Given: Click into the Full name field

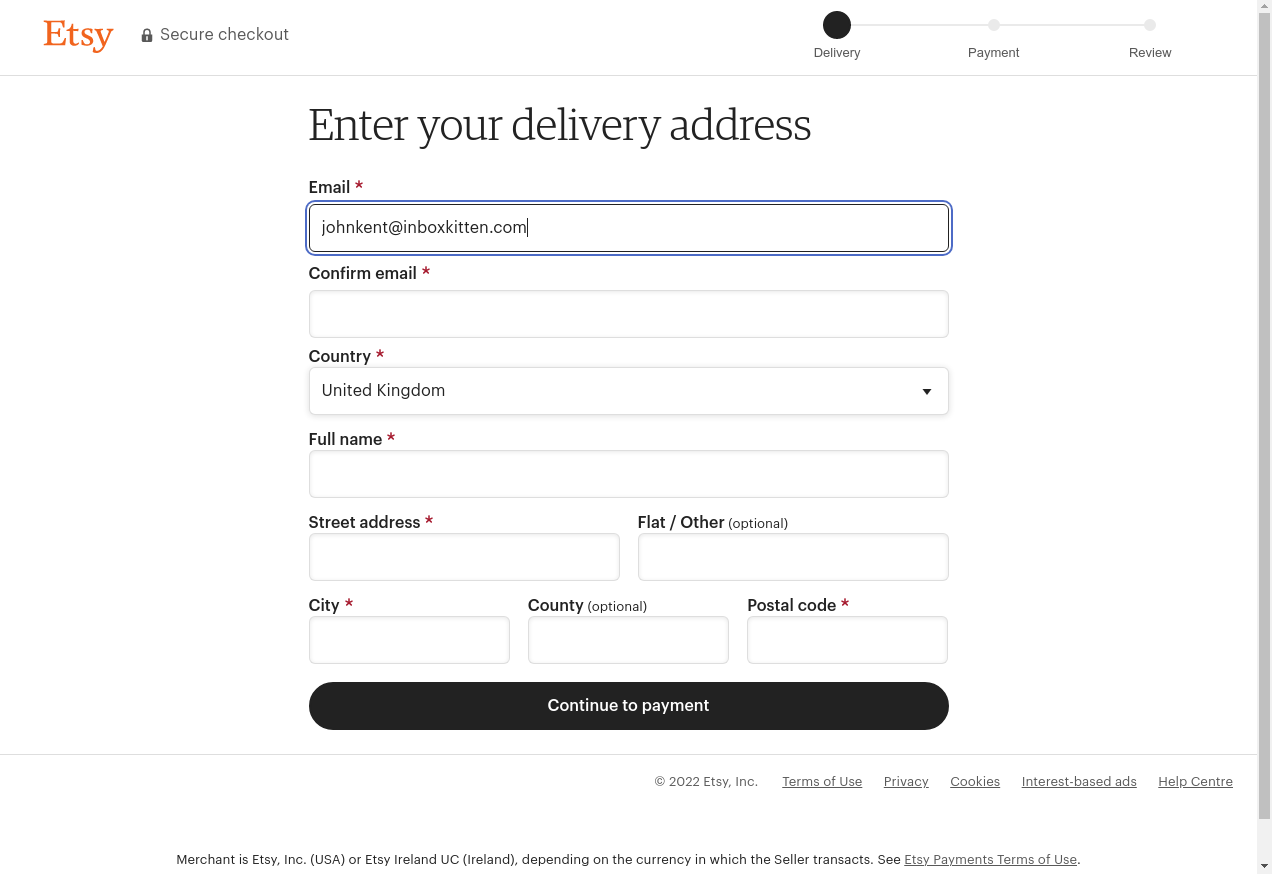Looking at the screenshot, I should [x=628, y=474].
